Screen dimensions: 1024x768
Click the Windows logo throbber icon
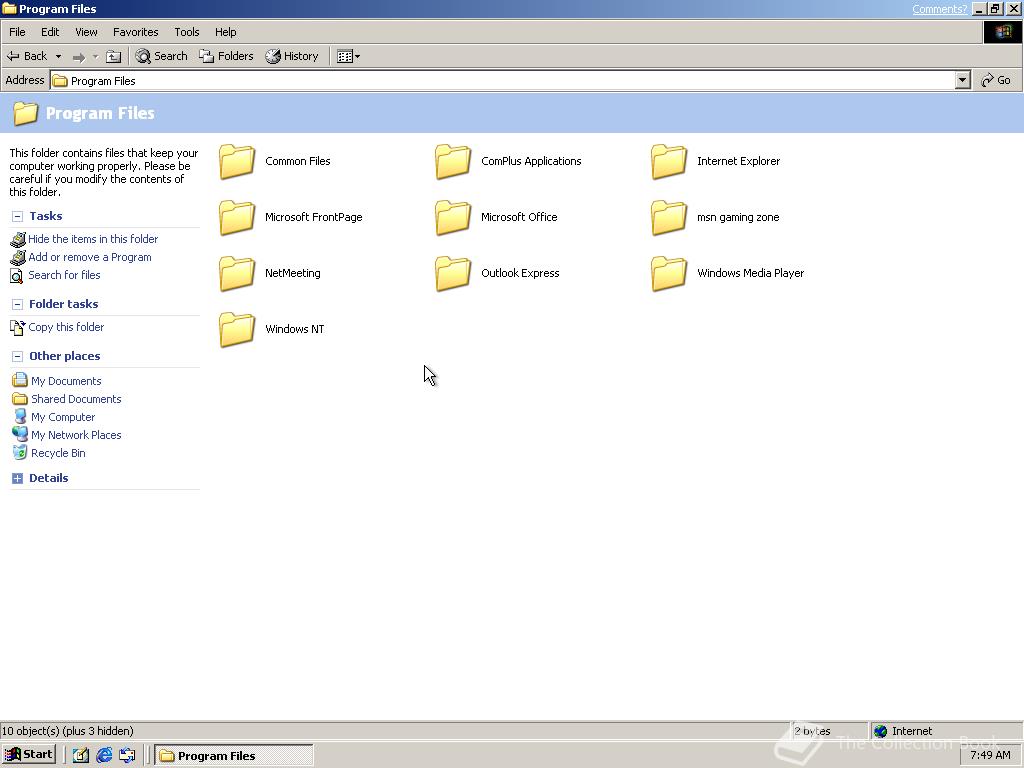click(1002, 32)
